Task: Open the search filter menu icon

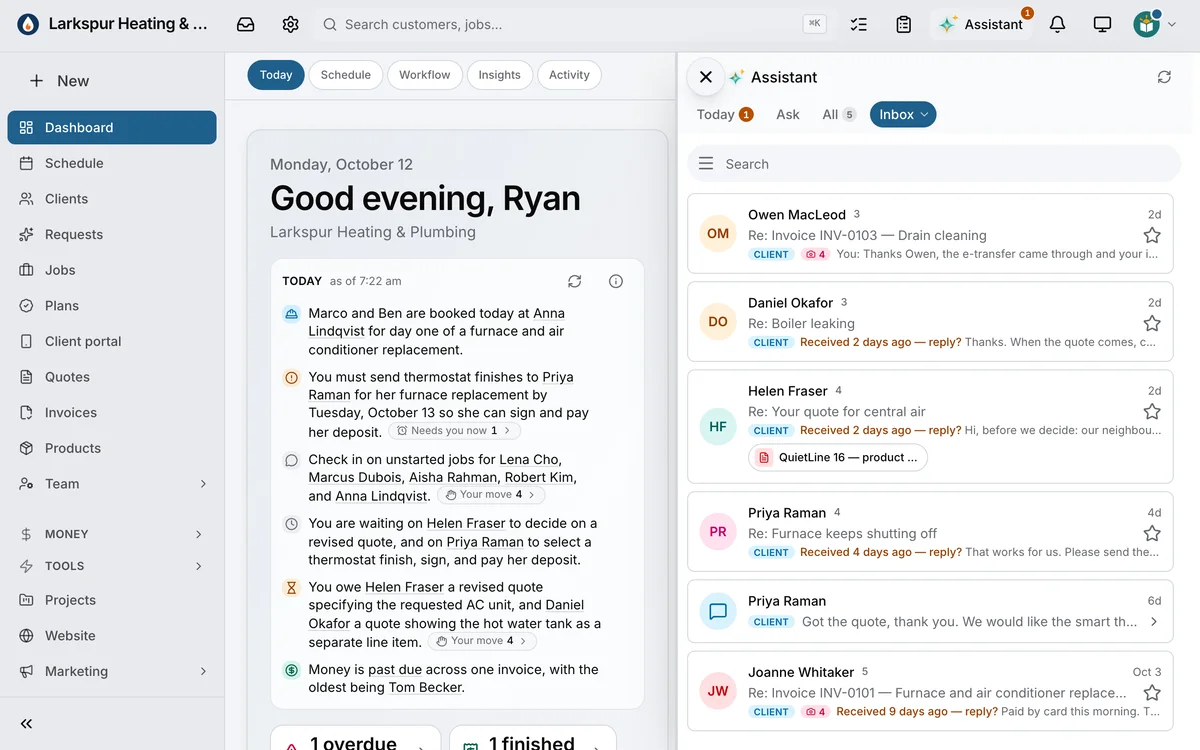Action: 706,164
